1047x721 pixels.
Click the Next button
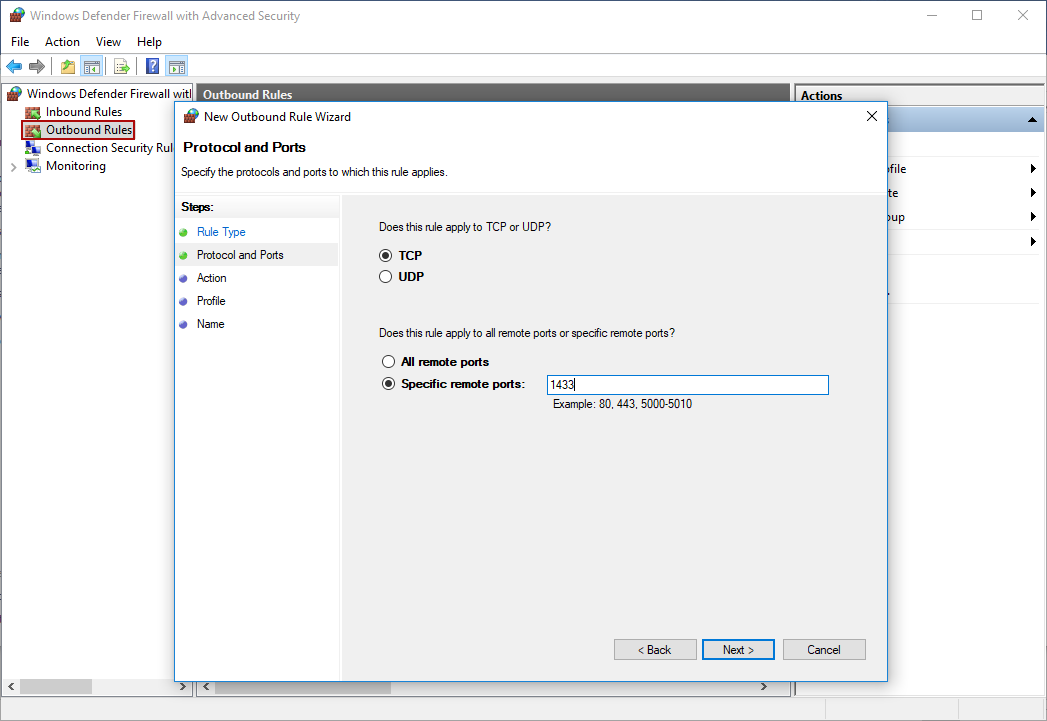click(738, 650)
